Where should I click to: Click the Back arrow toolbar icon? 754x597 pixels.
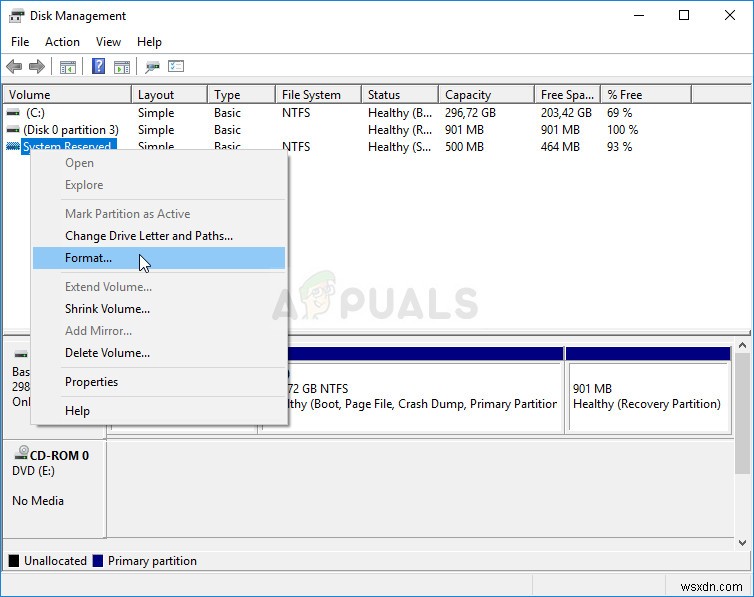point(14,66)
